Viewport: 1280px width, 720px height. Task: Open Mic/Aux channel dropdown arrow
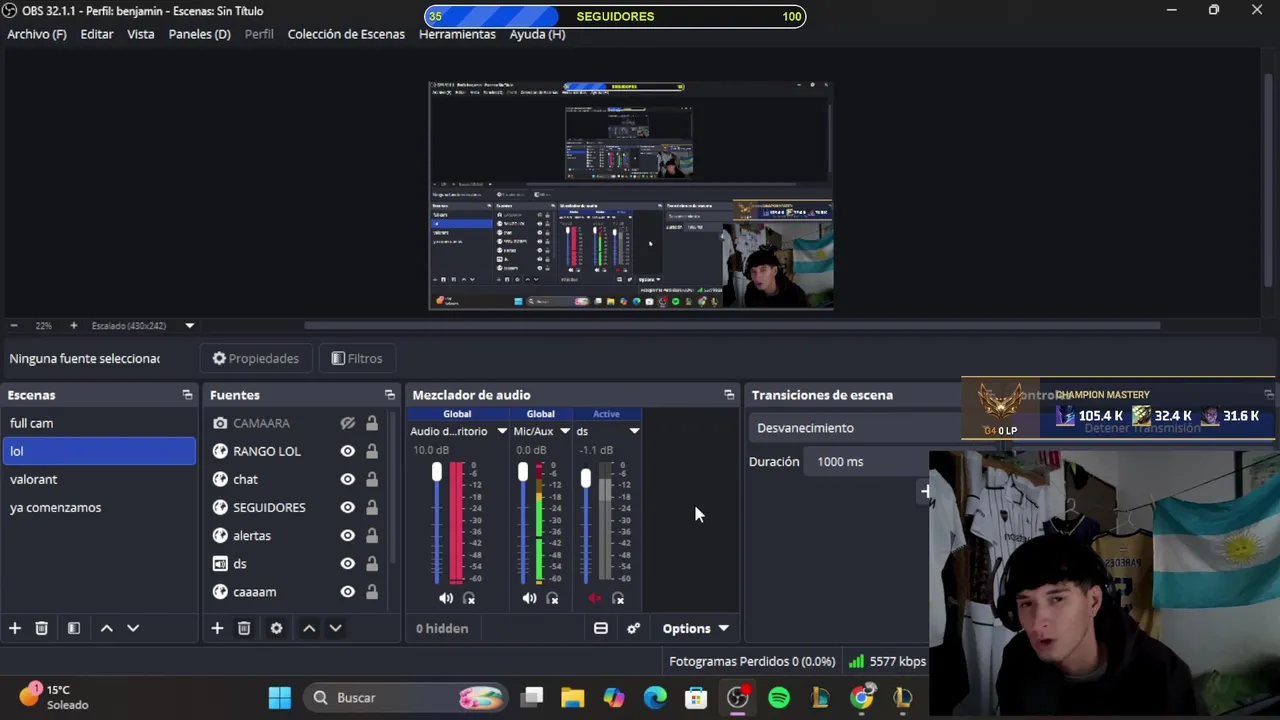click(x=565, y=431)
